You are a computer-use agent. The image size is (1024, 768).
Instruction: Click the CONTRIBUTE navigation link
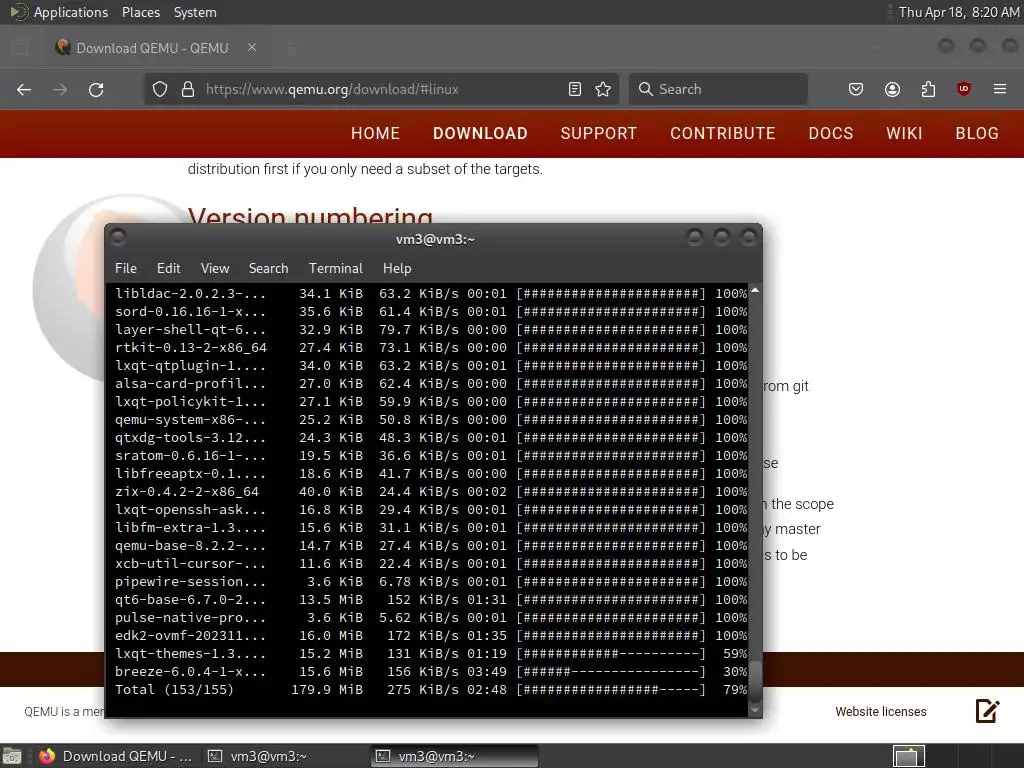pyautogui.click(x=723, y=133)
